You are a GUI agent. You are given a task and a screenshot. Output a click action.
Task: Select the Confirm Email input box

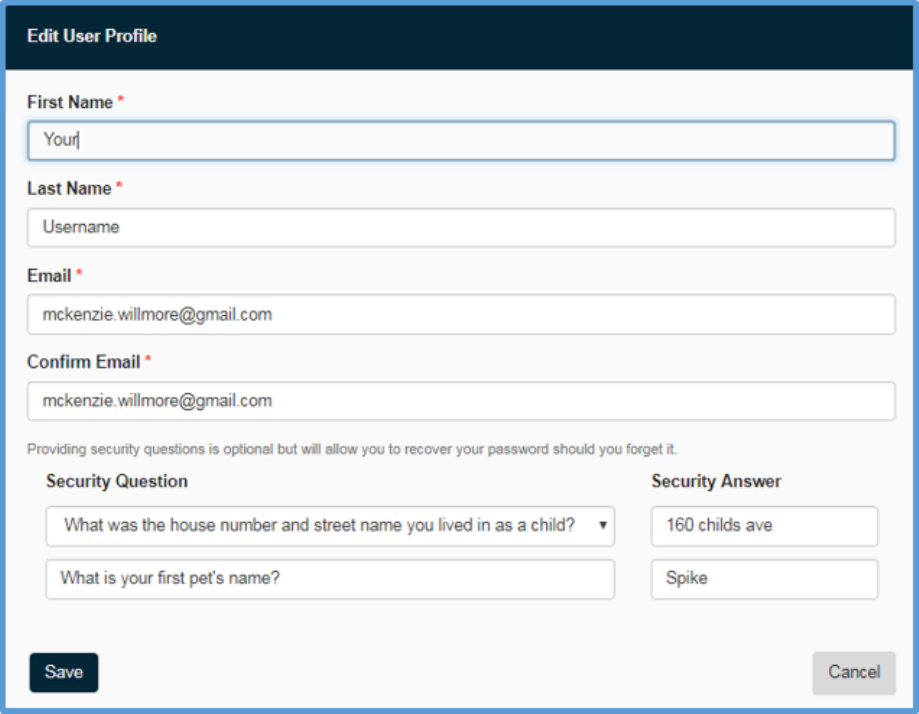pyautogui.click(x=460, y=401)
